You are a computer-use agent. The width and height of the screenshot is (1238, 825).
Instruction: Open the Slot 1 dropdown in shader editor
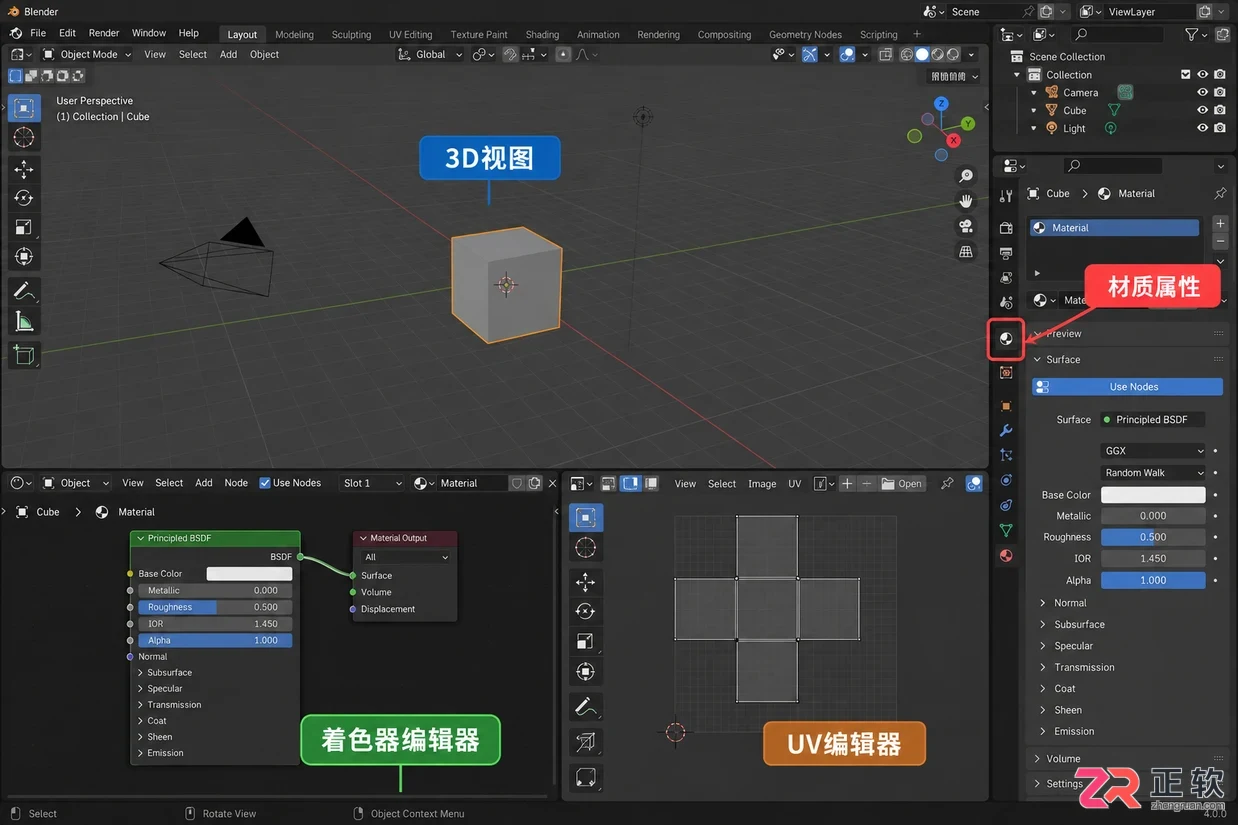coord(371,483)
